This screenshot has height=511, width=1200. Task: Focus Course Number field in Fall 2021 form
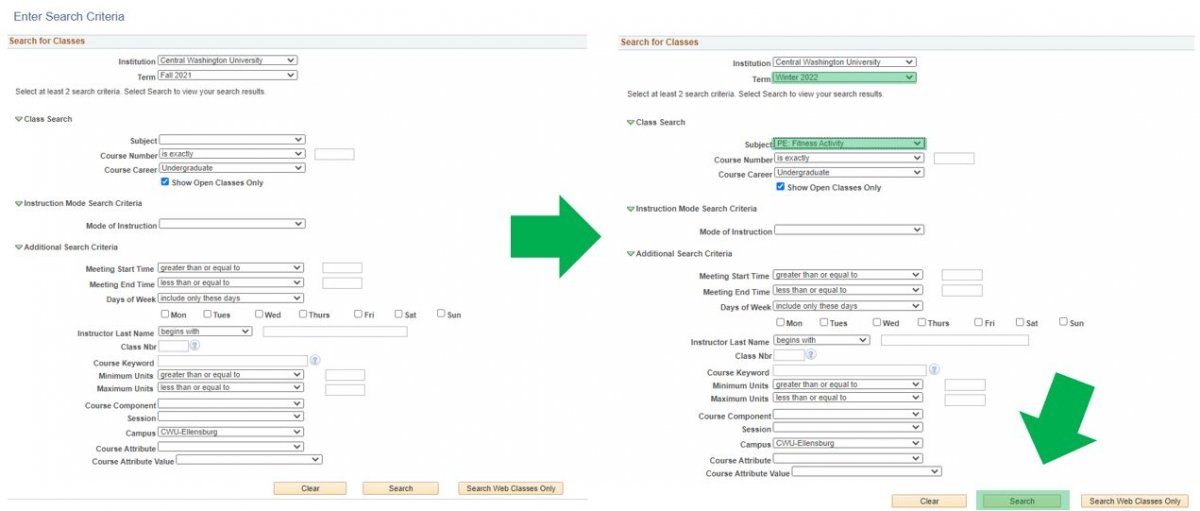tap(334, 154)
